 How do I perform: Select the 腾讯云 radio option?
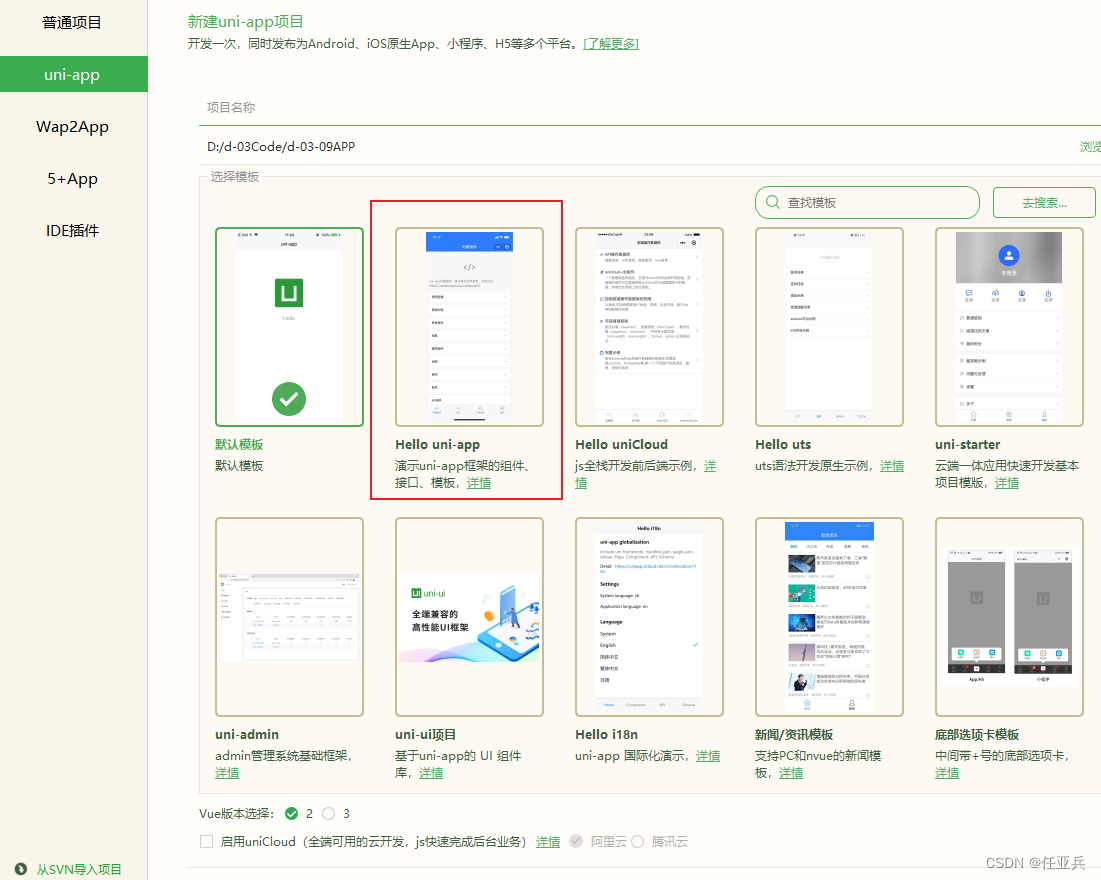click(638, 841)
